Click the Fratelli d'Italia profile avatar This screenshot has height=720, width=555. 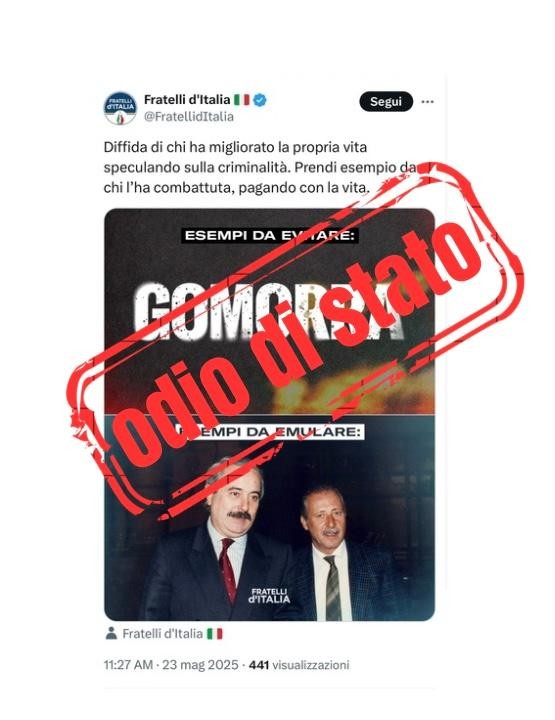120,108
